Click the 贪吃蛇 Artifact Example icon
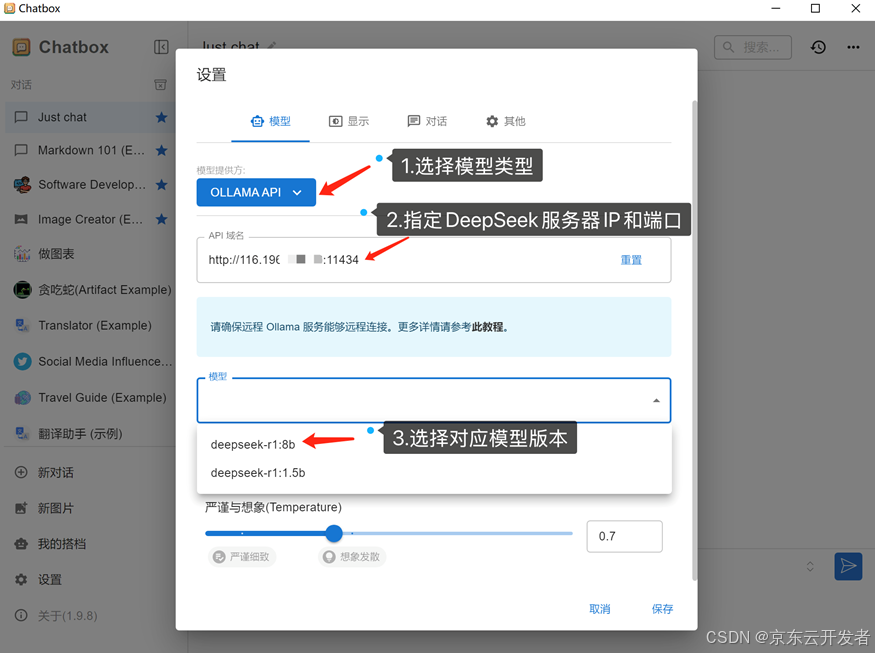The height and width of the screenshot is (653, 875). click(x=22, y=290)
